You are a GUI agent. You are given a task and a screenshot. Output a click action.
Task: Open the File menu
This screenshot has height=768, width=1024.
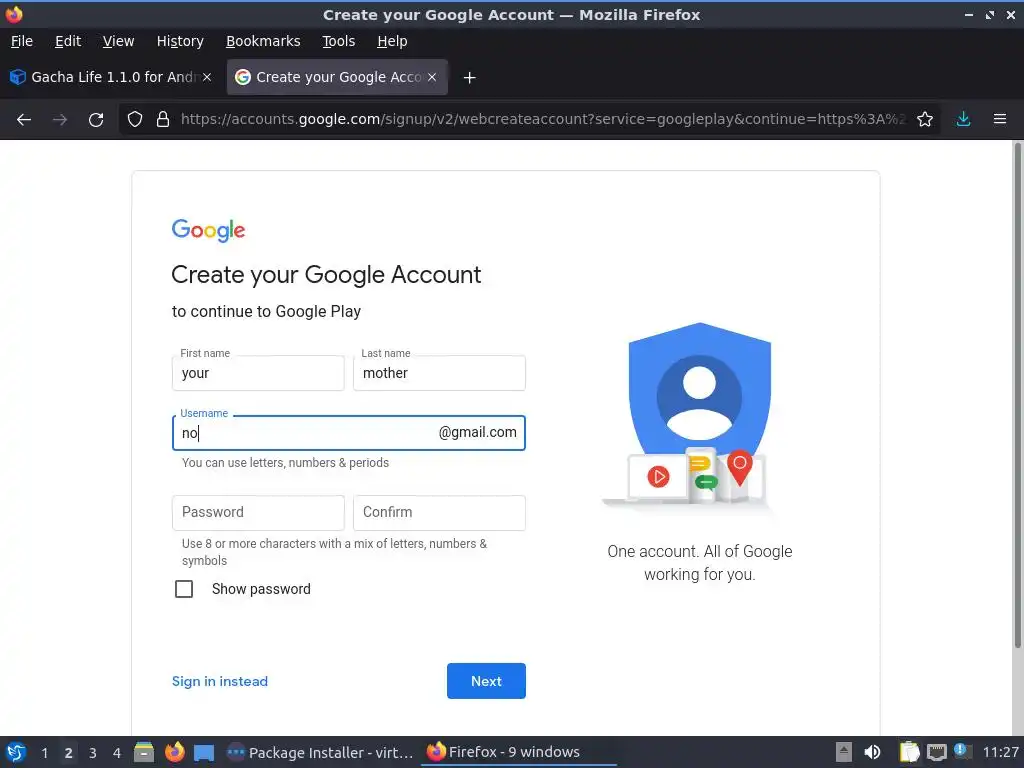click(x=22, y=41)
